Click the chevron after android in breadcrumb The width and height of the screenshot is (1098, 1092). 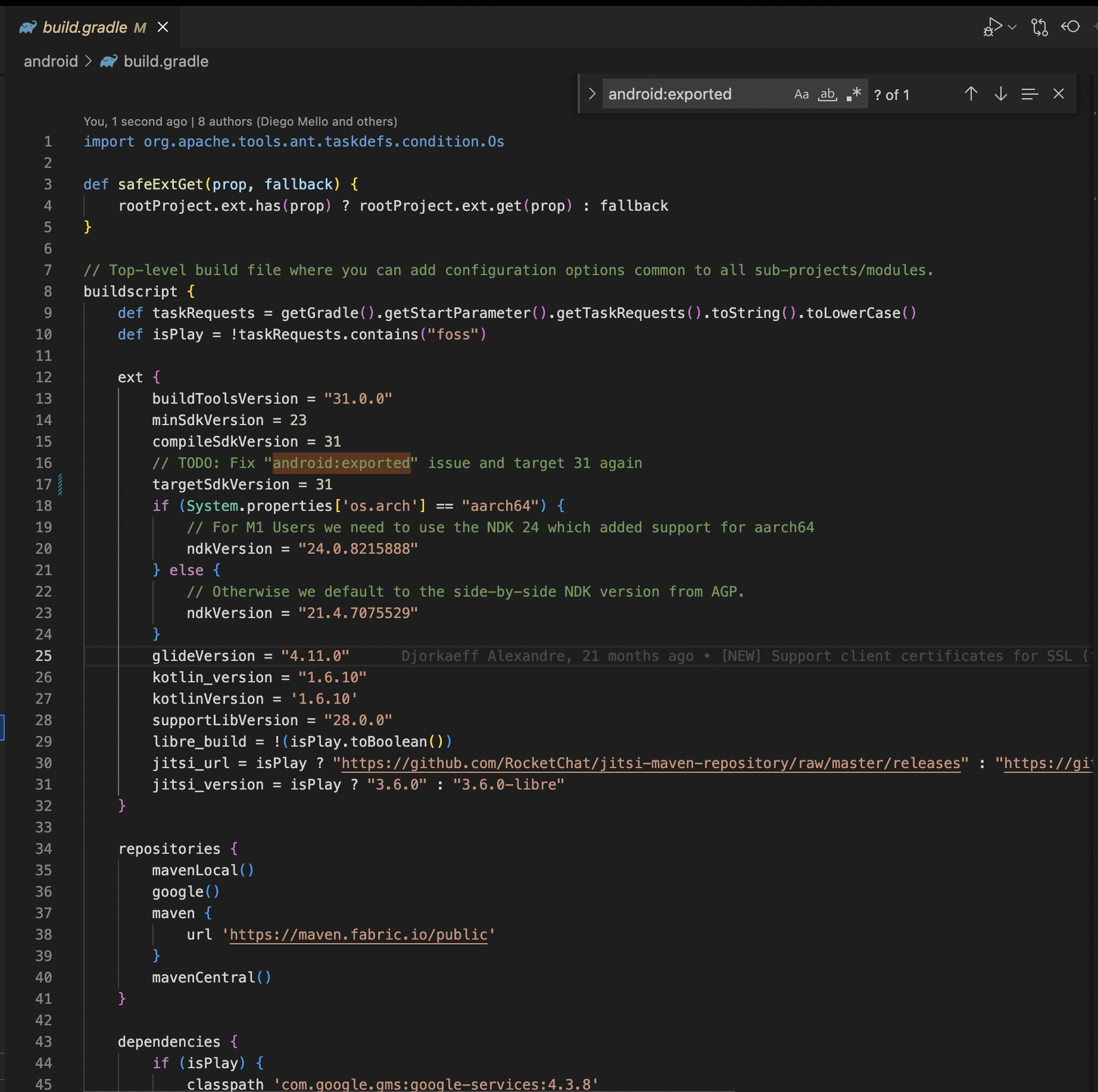pyautogui.click(x=88, y=61)
